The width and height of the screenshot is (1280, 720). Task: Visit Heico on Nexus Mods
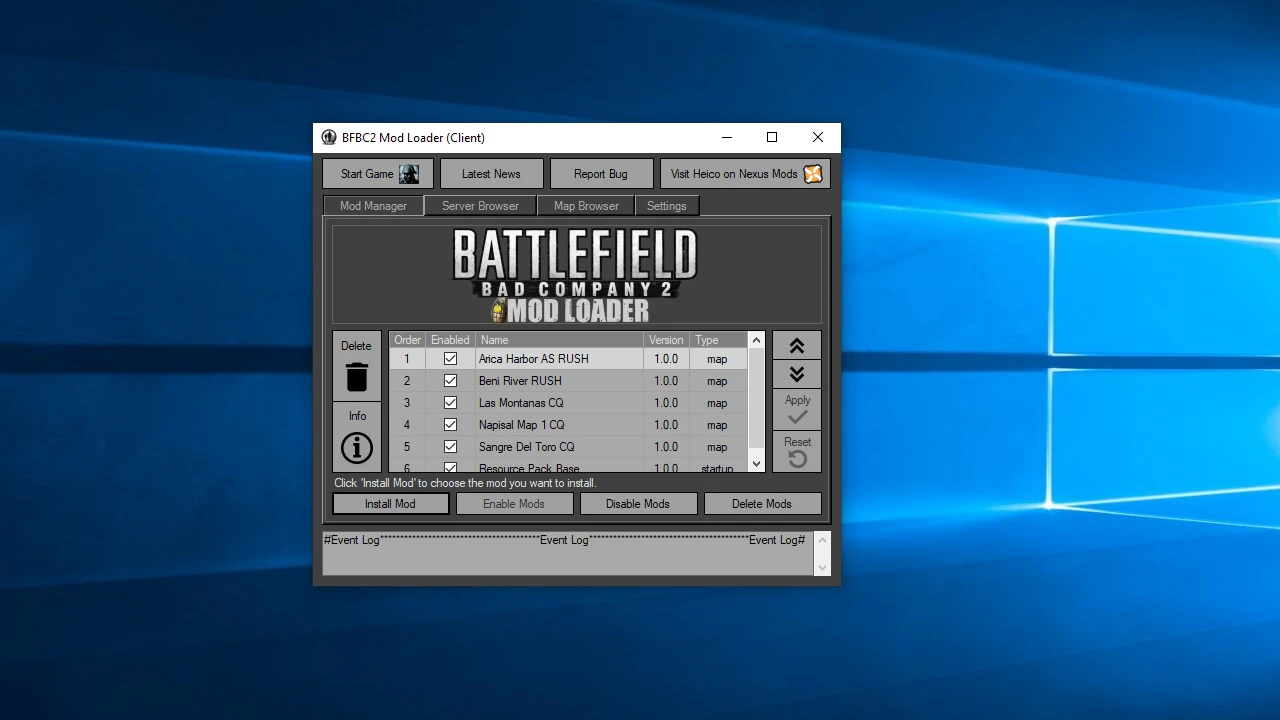tap(745, 174)
